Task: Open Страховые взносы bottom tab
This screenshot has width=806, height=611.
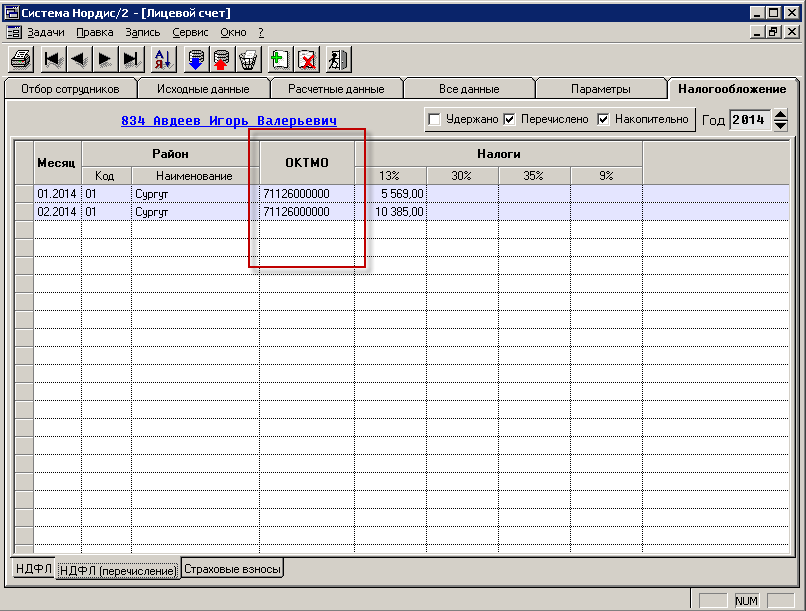Action: pos(232,569)
